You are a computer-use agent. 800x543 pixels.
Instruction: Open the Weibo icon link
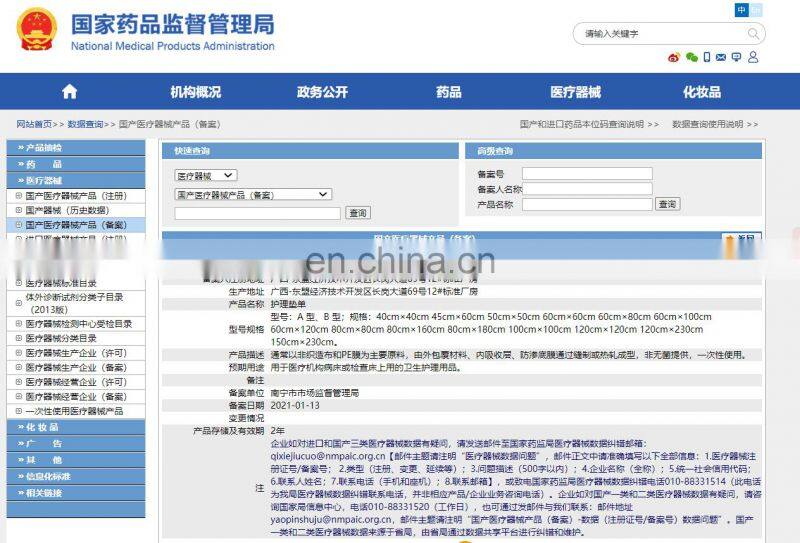[673, 58]
